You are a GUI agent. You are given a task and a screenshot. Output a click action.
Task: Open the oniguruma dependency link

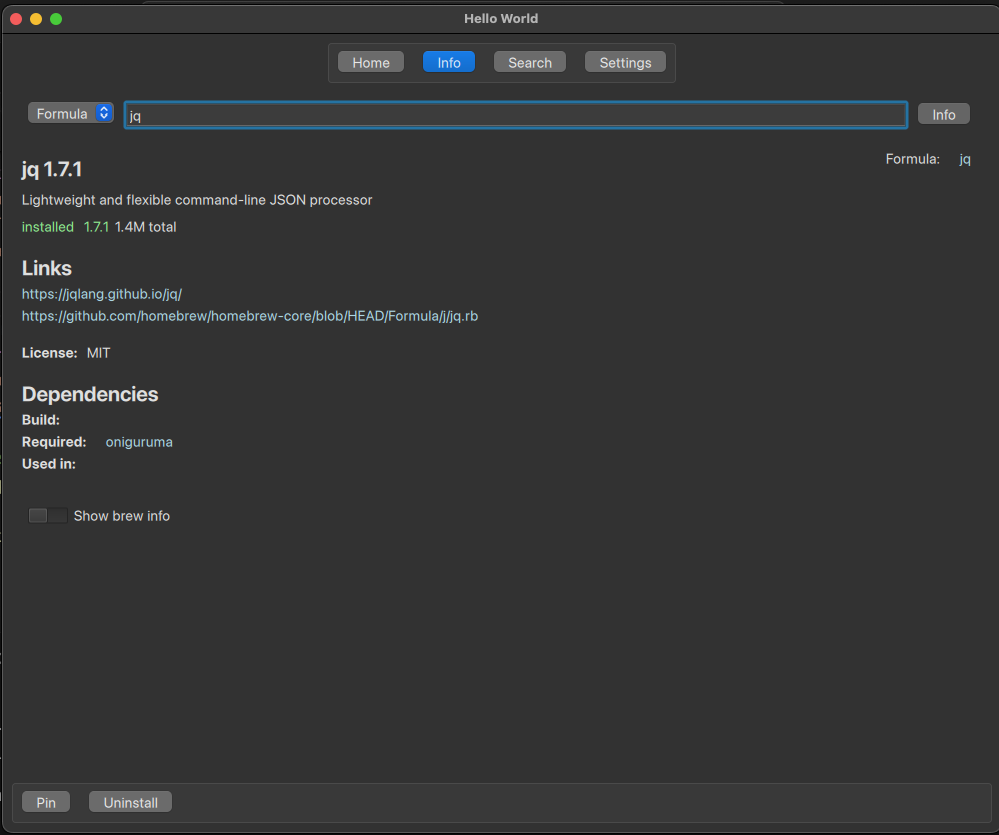[x=139, y=442]
